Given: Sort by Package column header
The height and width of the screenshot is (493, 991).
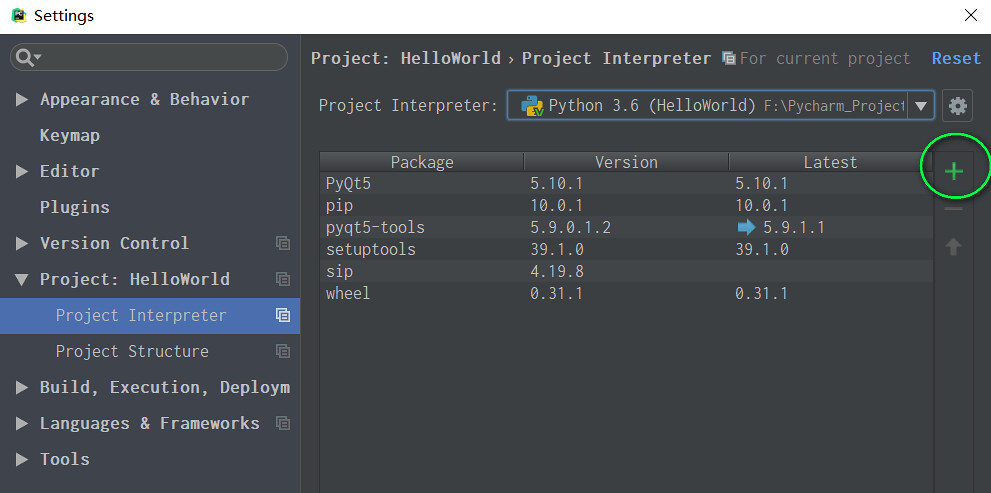Looking at the screenshot, I should point(422,162).
